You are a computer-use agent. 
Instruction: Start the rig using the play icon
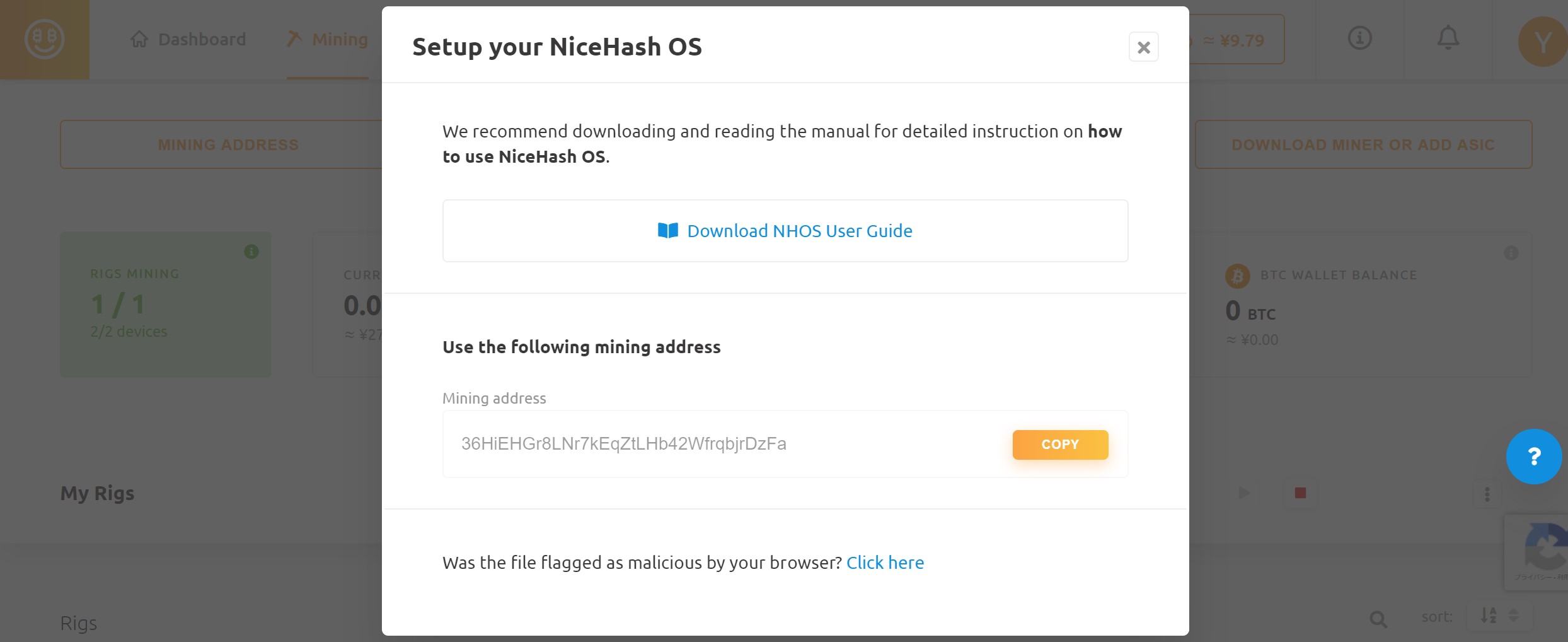(x=1244, y=493)
